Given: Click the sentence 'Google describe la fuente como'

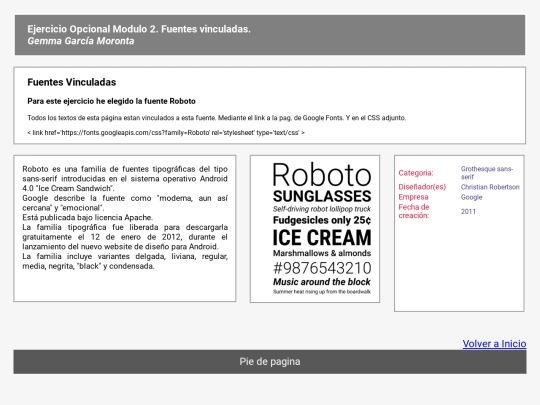Looking at the screenshot, I should pyautogui.click(x=125, y=203).
